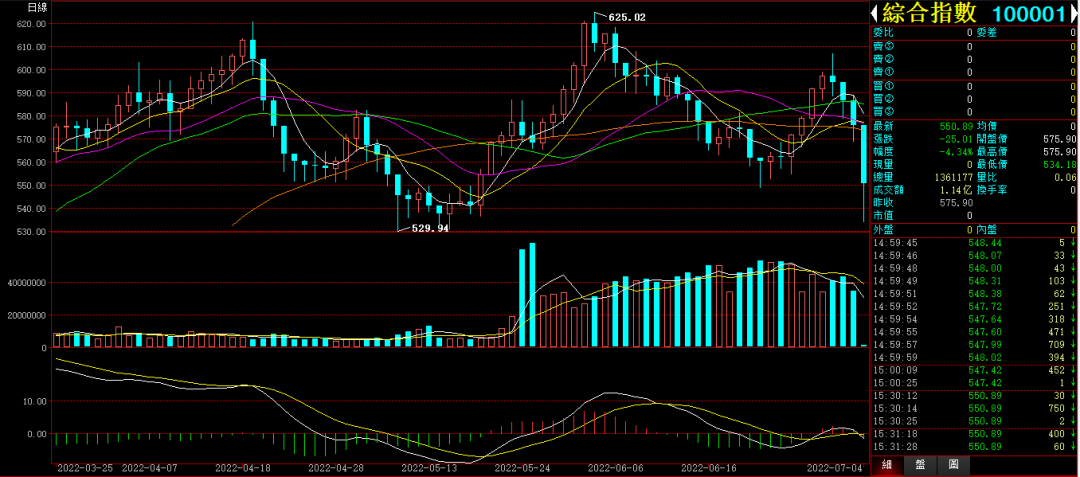Click the 最低價 value 534.18

[x=1059, y=165]
